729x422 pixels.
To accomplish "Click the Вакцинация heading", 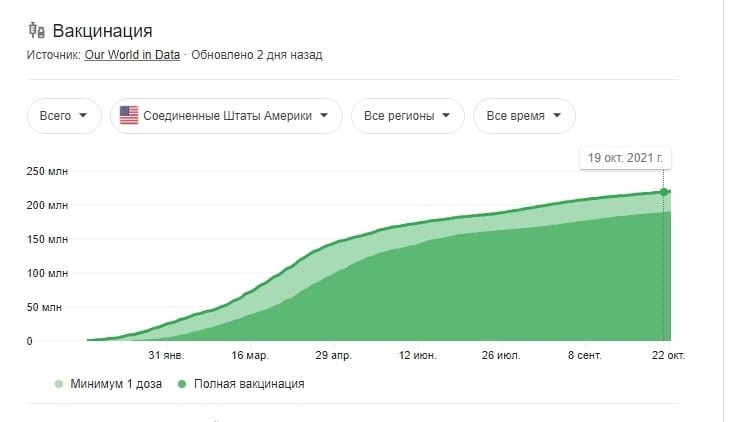I will coord(102,31).
